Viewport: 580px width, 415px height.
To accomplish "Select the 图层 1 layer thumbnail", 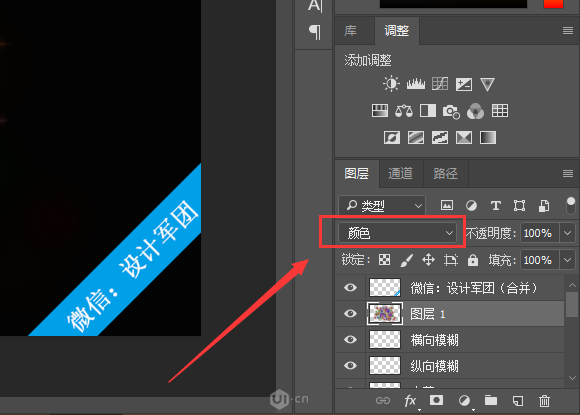I will (x=385, y=314).
